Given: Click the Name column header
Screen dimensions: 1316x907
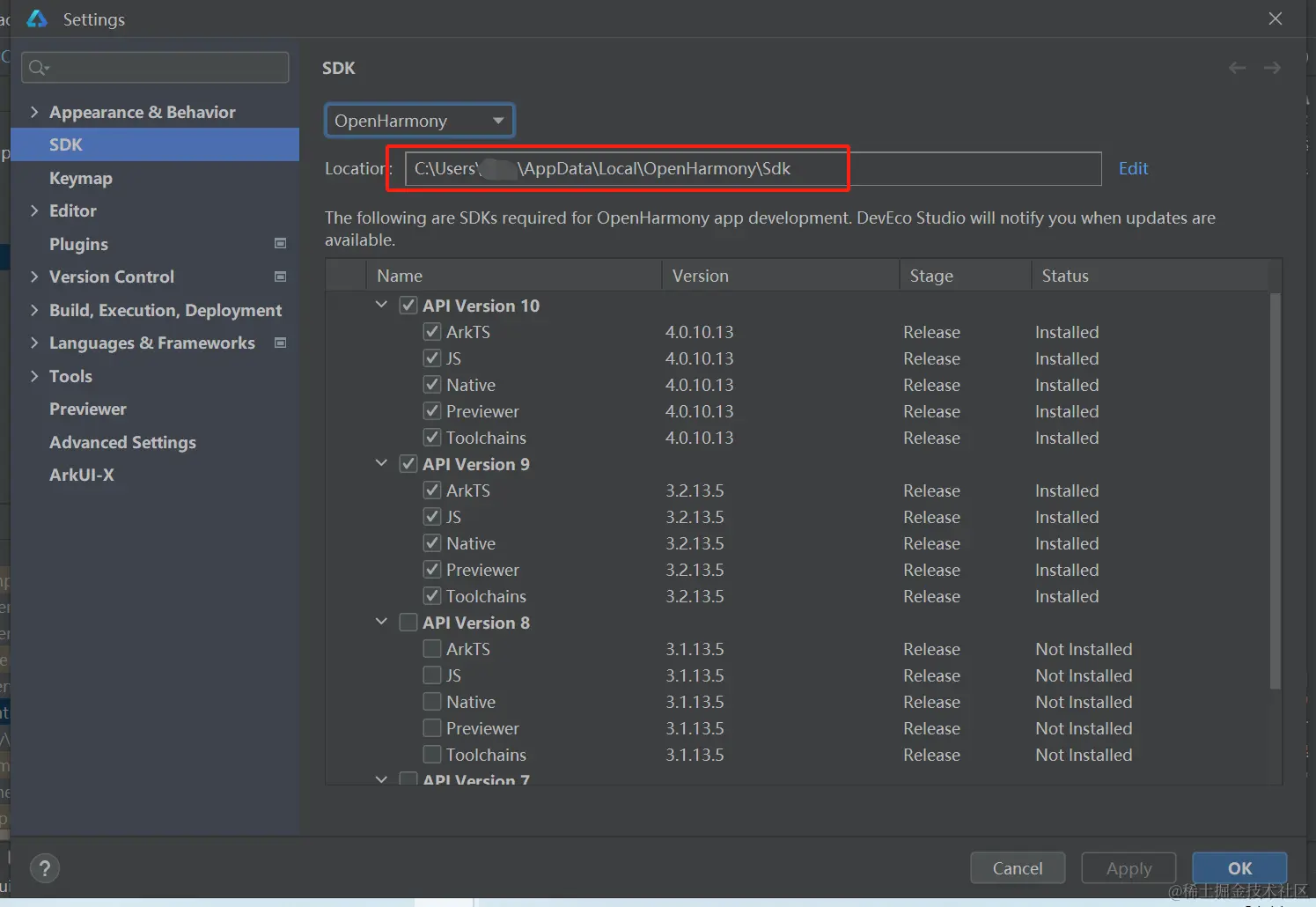Looking at the screenshot, I should [514, 276].
